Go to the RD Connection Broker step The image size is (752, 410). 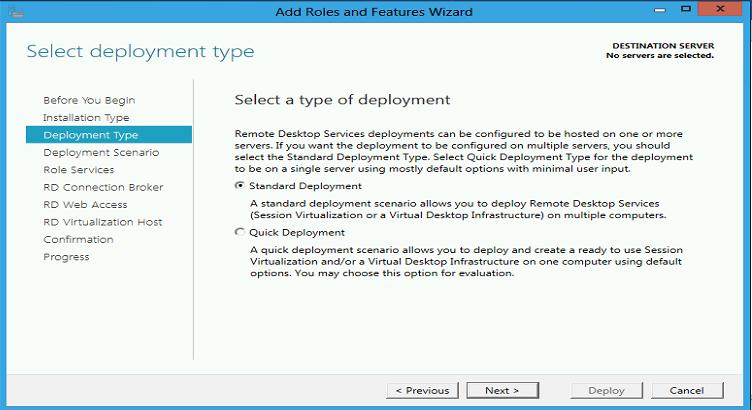103,187
